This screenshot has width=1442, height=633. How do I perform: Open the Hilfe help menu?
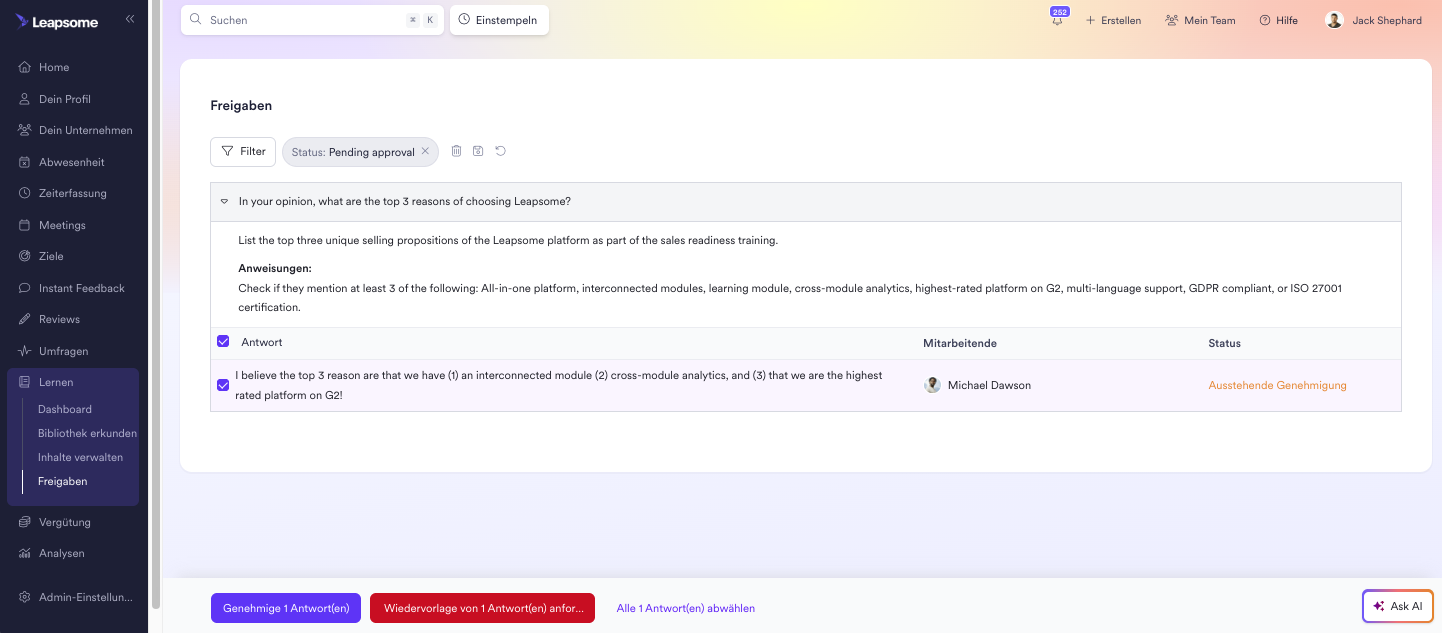tap(1278, 20)
